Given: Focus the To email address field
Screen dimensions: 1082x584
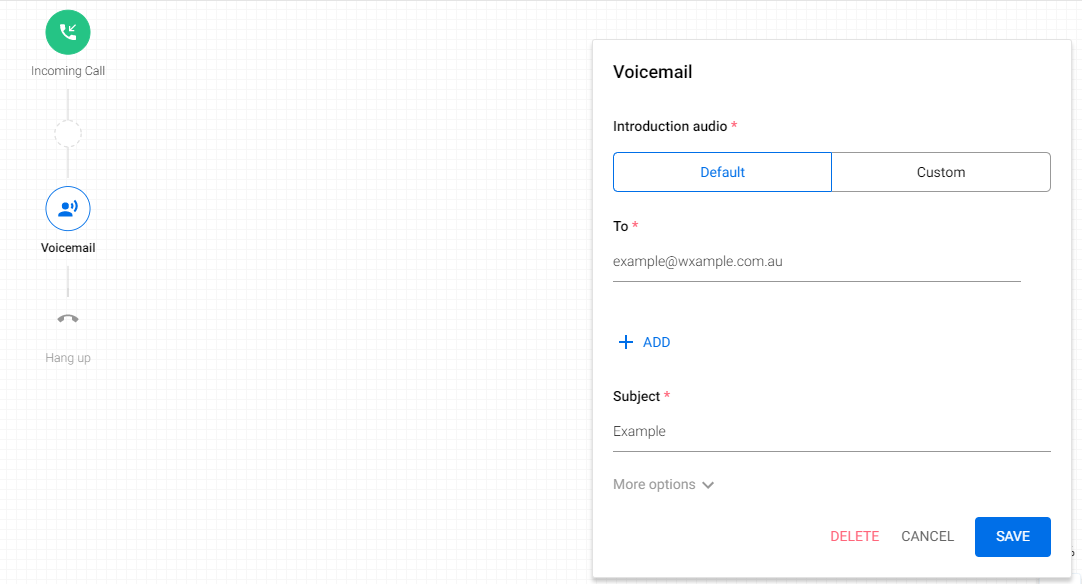Looking at the screenshot, I should (816, 262).
